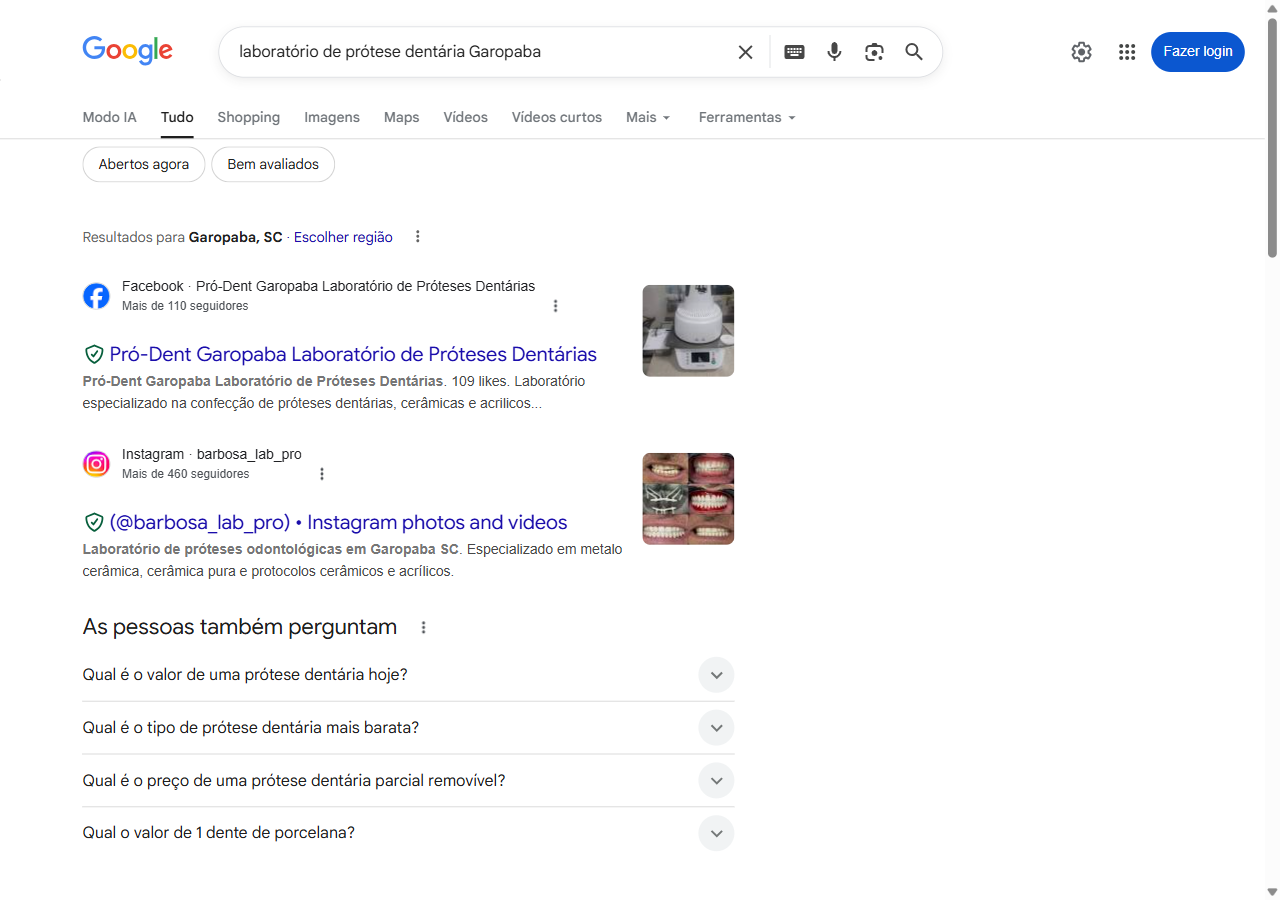Open three-dot menu beside As pessoas também perguntam
1280x900 pixels.
[423, 628]
